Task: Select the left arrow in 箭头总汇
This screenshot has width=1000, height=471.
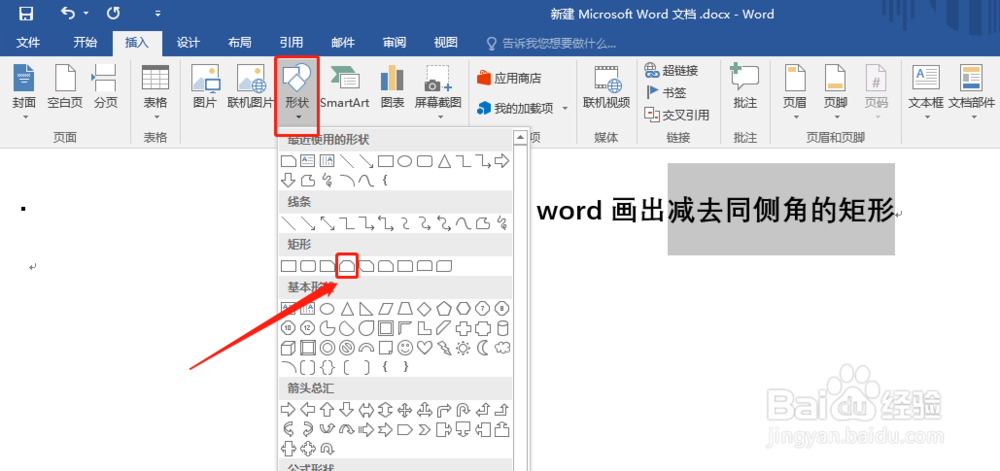Action: [308, 409]
